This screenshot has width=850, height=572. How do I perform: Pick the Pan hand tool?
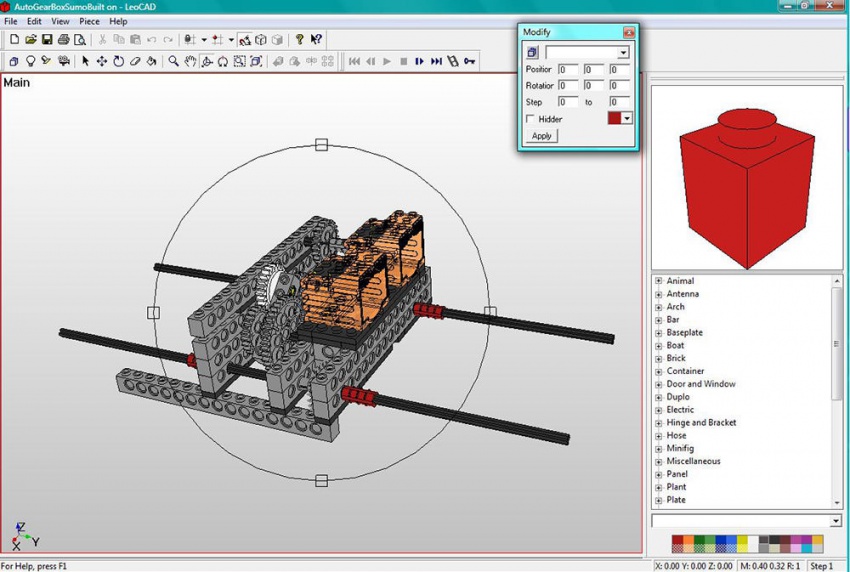[190, 61]
